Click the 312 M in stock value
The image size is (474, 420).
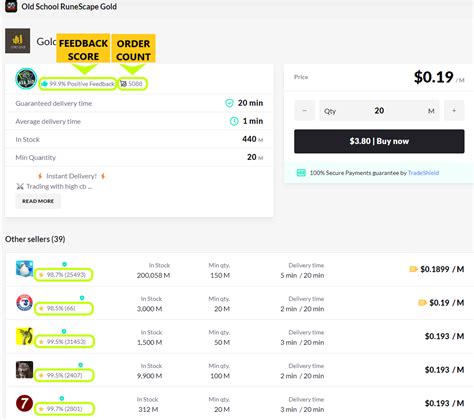coord(148,409)
